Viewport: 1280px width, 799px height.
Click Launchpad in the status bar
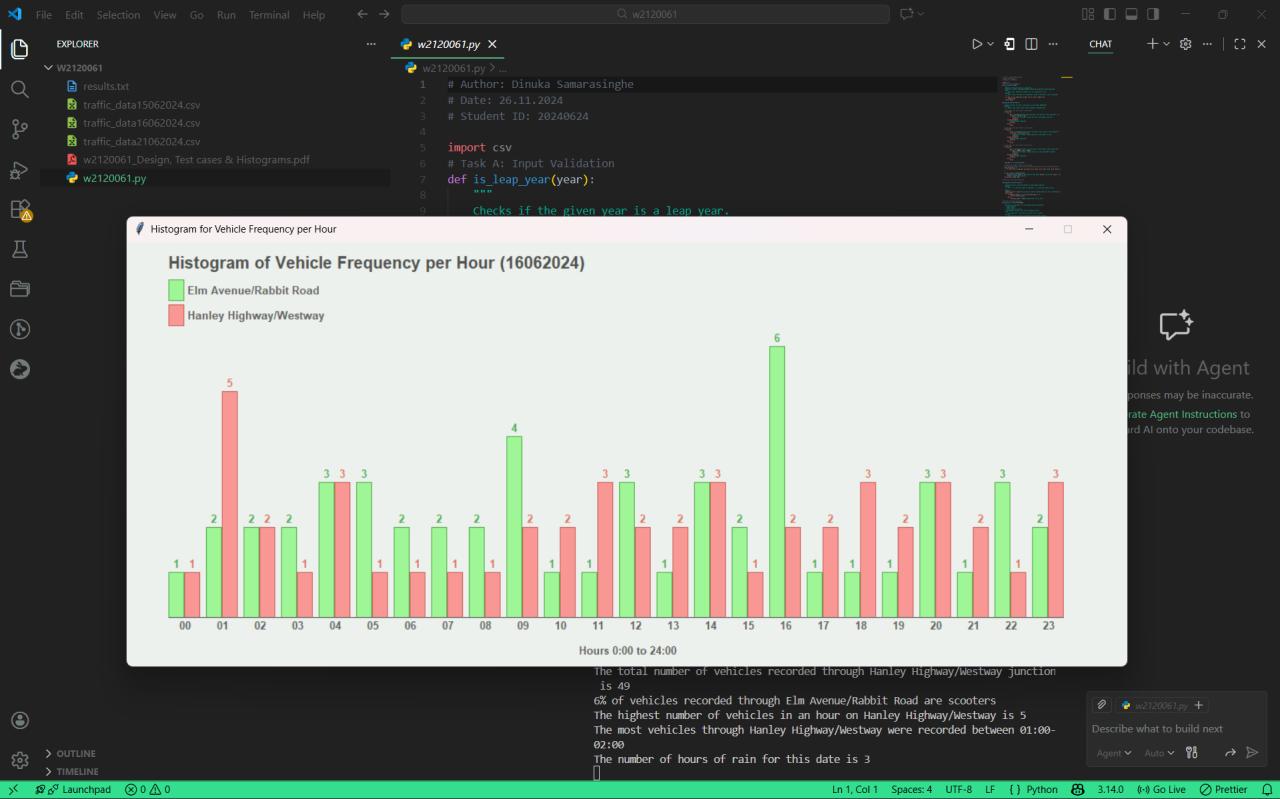point(73,789)
